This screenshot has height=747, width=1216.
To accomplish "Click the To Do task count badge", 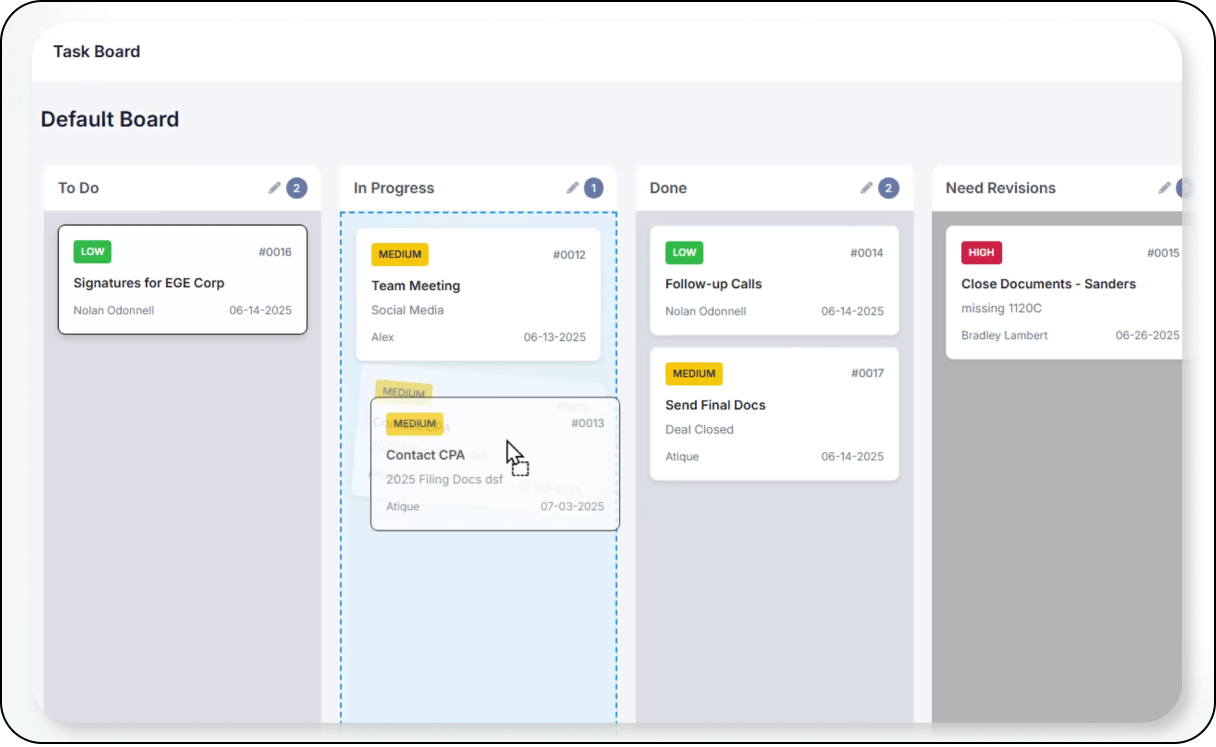I will pos(296,188).
